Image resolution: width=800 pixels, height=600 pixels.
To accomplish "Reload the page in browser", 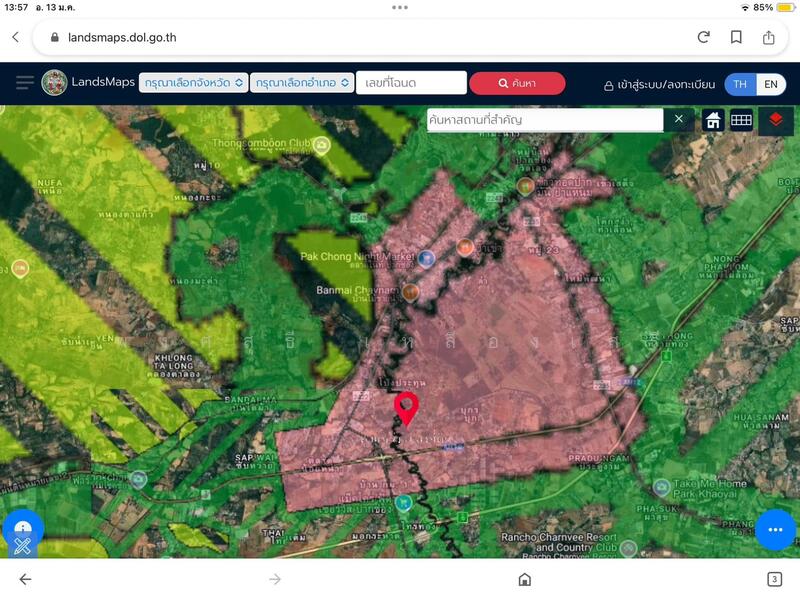I will tap(704, 37).
